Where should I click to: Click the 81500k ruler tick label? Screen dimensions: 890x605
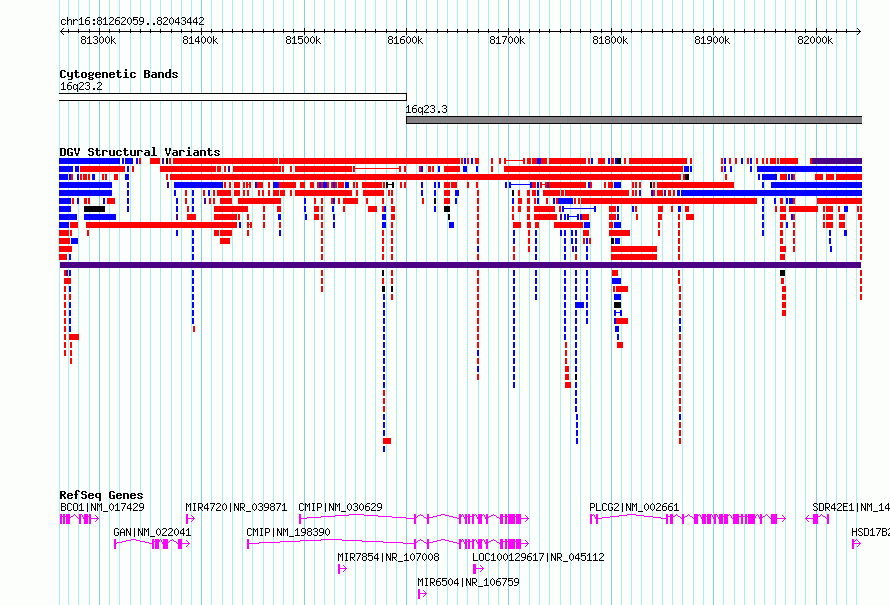tap(303, 40)
